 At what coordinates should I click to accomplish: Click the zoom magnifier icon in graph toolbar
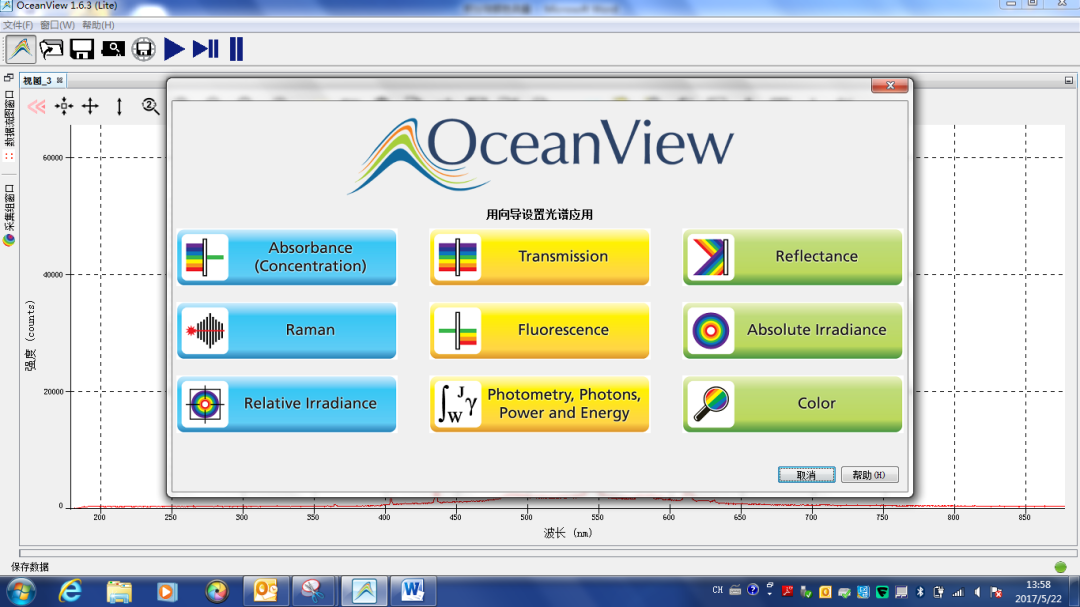pyautogui.click(x=151, y=106)
